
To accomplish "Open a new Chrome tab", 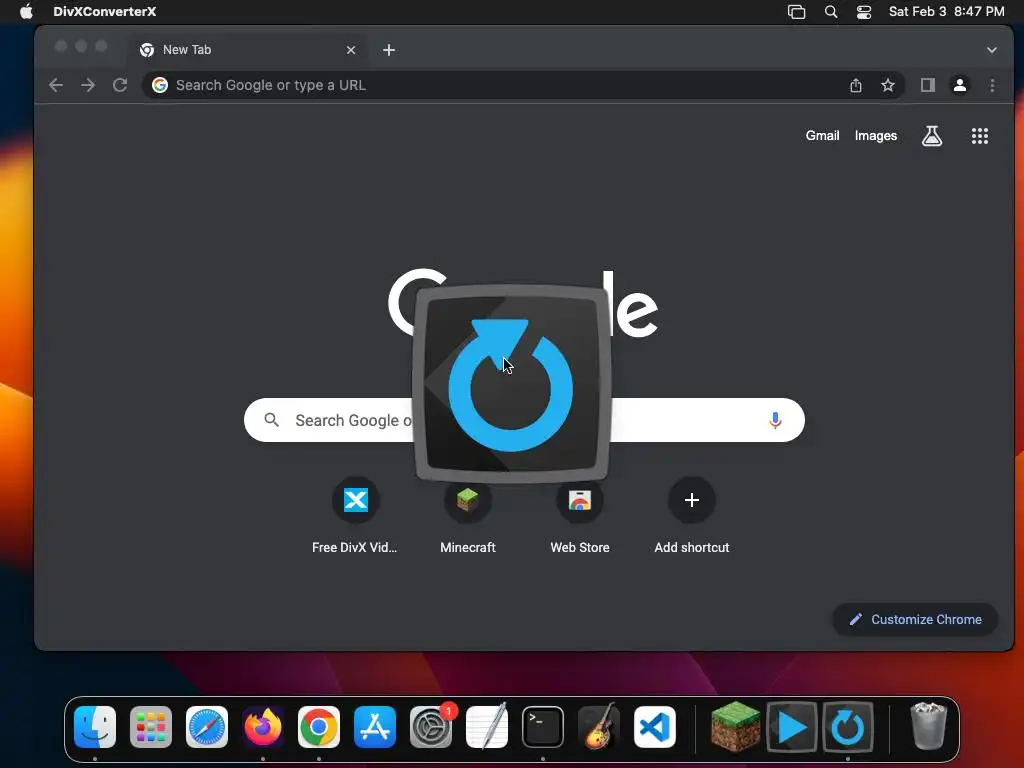I will (x=389, y=50).
